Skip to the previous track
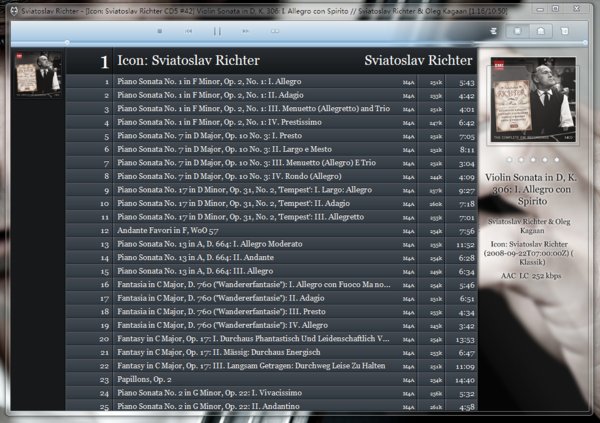The image size is (600, 423). pos(188,31)
